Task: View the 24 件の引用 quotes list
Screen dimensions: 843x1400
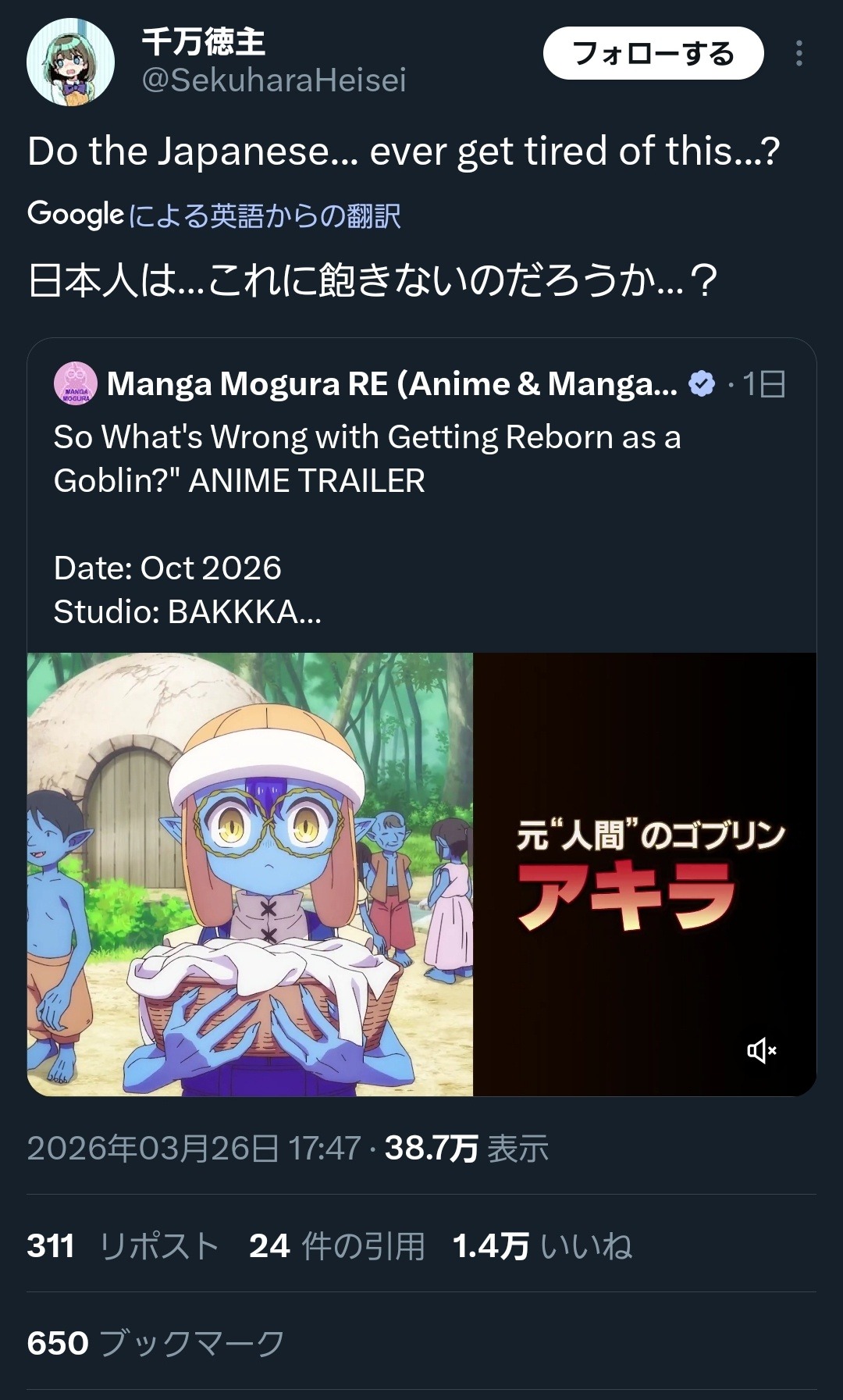Action: point(336,1246)
